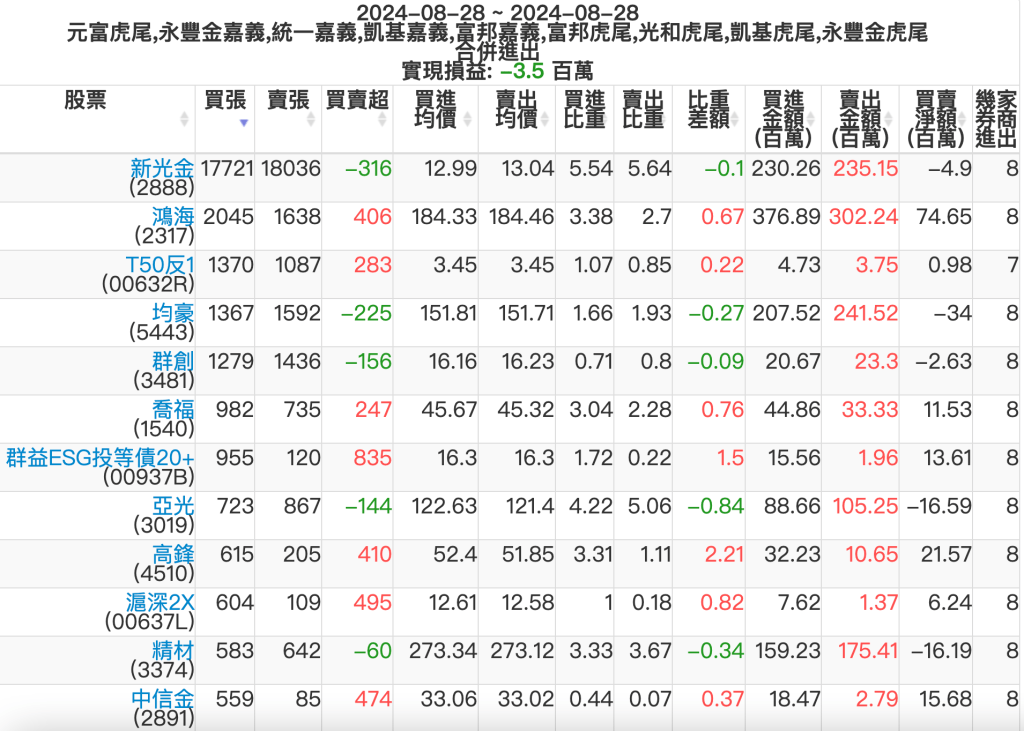Select the 精材 row's 買賣超 value -60
Image resolution: width=1024 pixels, height=731 pixels.
pyautogui.click(x=372, y=651)
